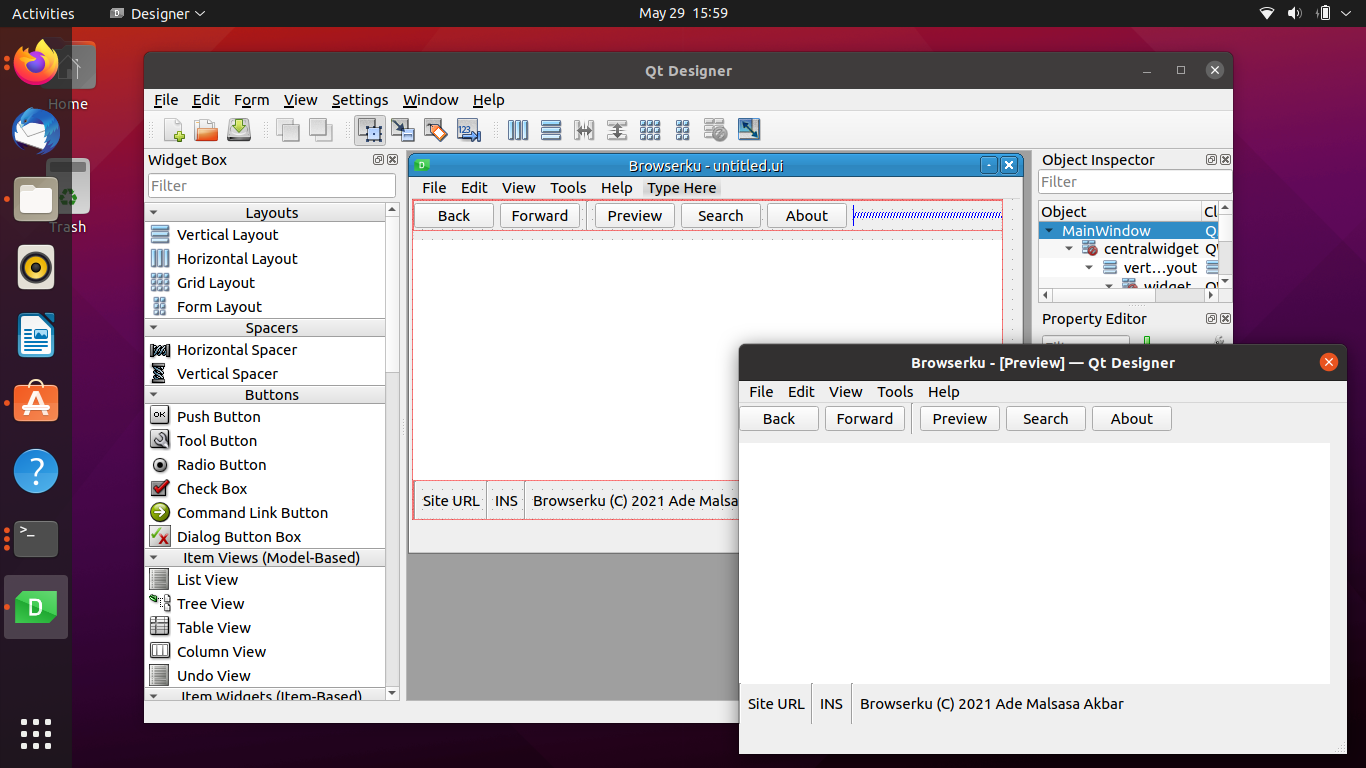Collapse MainWindow node in Object Inspector
Viewport: 1366px width, 768px height.
pos(1049,230)
